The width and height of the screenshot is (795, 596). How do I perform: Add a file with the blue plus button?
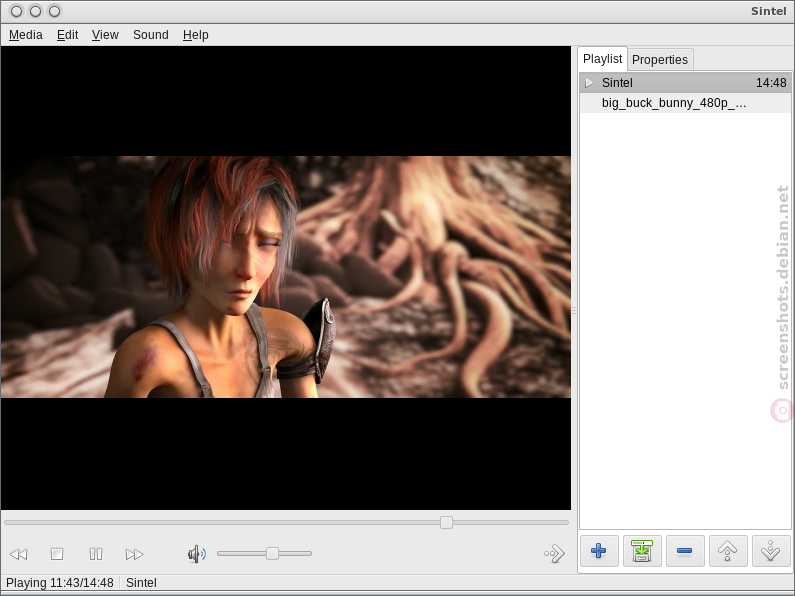pyautogui.click(x=599, y=550)
